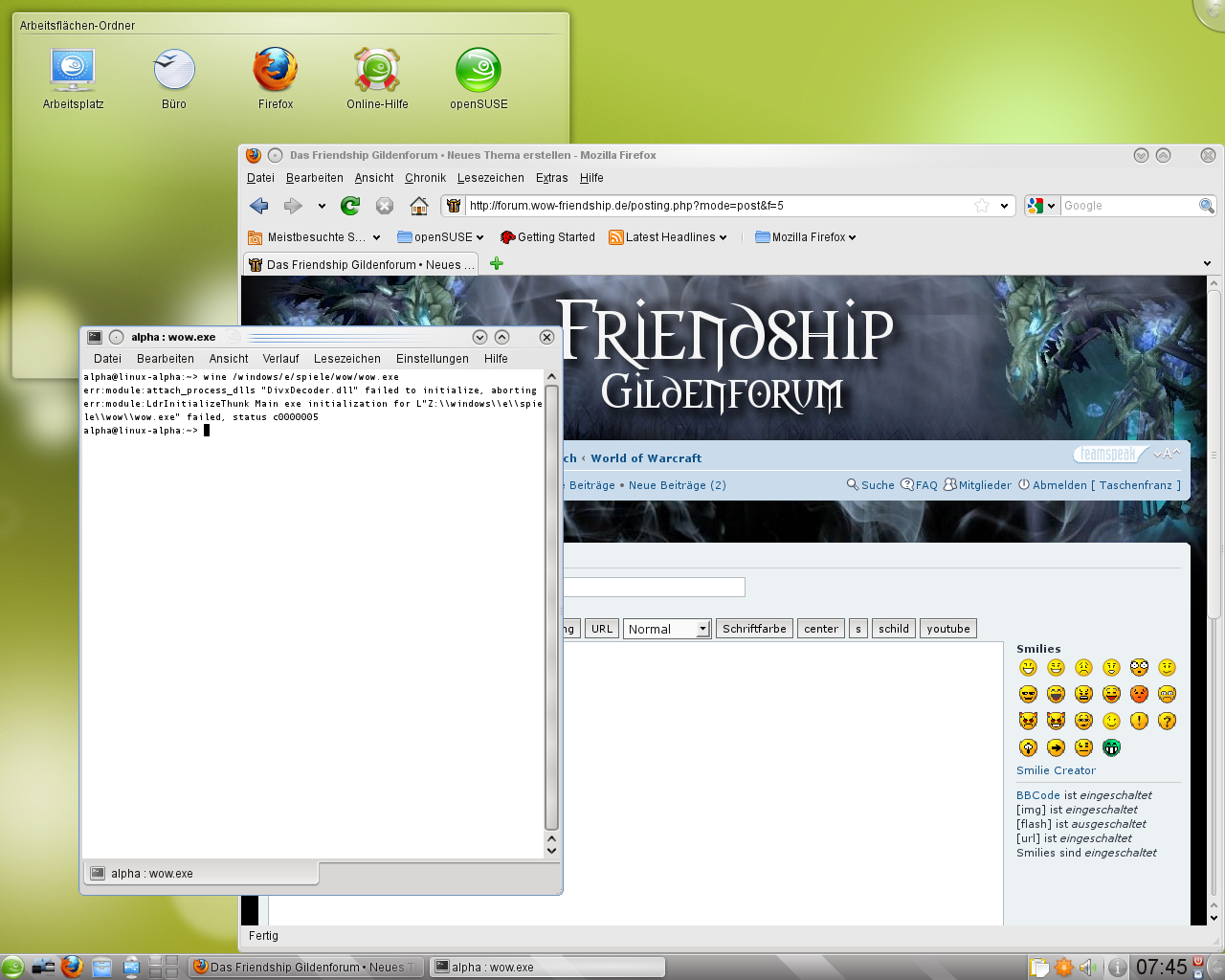This screenshot has width=1225, height=980.
Task: Open the new tab plus icon
Action: 496,264
